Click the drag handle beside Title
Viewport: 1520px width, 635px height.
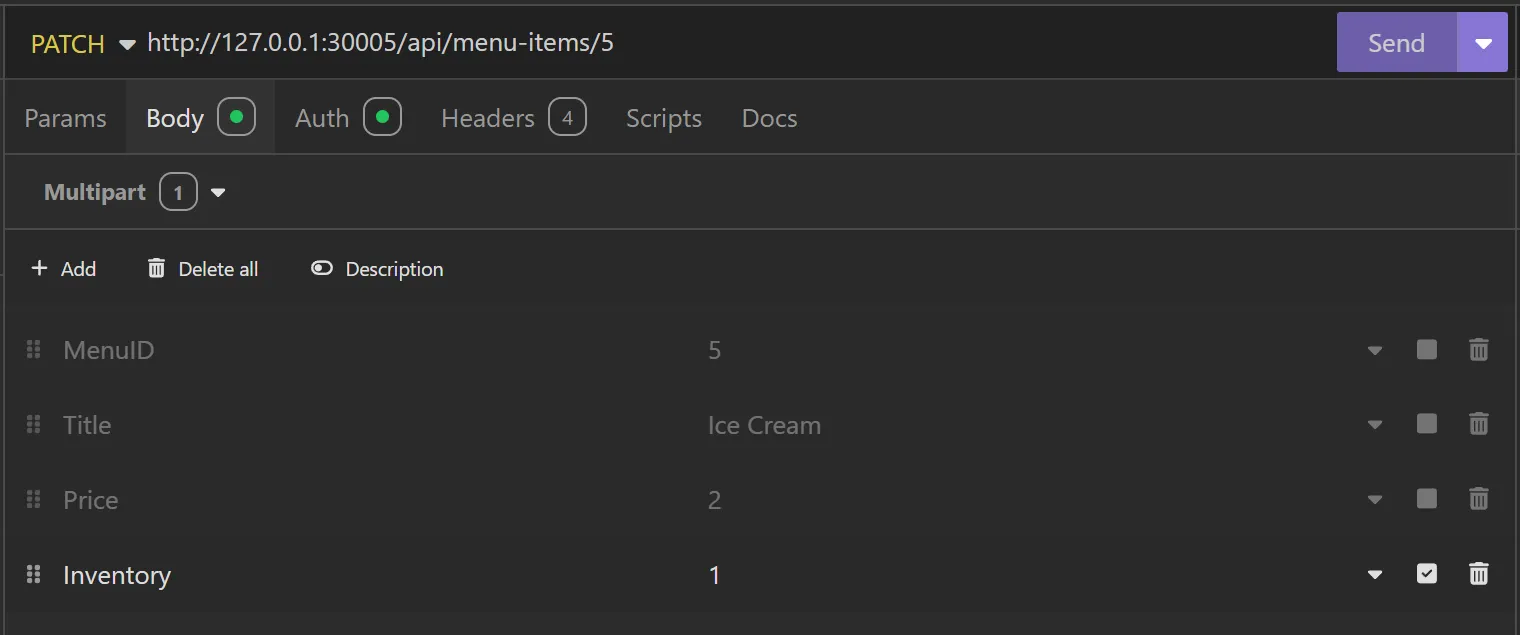(x=33, y=424)
